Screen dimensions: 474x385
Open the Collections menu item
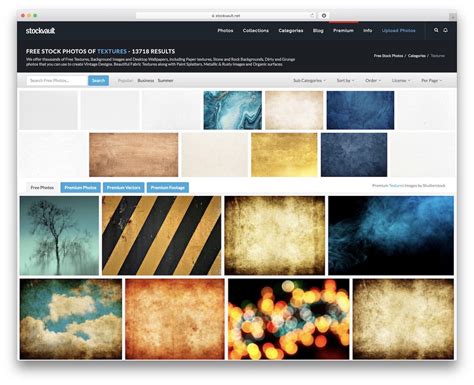coord(256,30)
